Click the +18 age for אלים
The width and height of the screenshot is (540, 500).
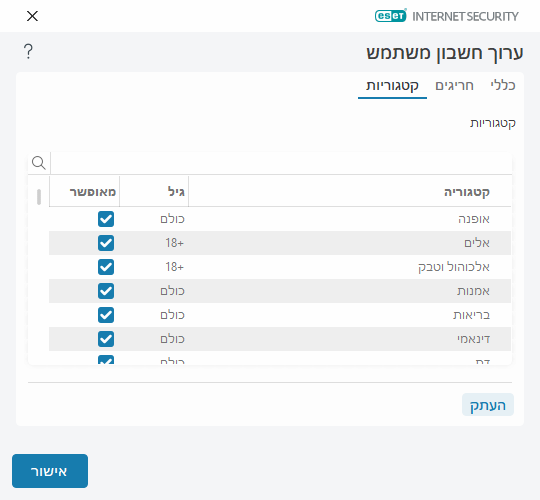pyautogui.click(x=175, y=243)
